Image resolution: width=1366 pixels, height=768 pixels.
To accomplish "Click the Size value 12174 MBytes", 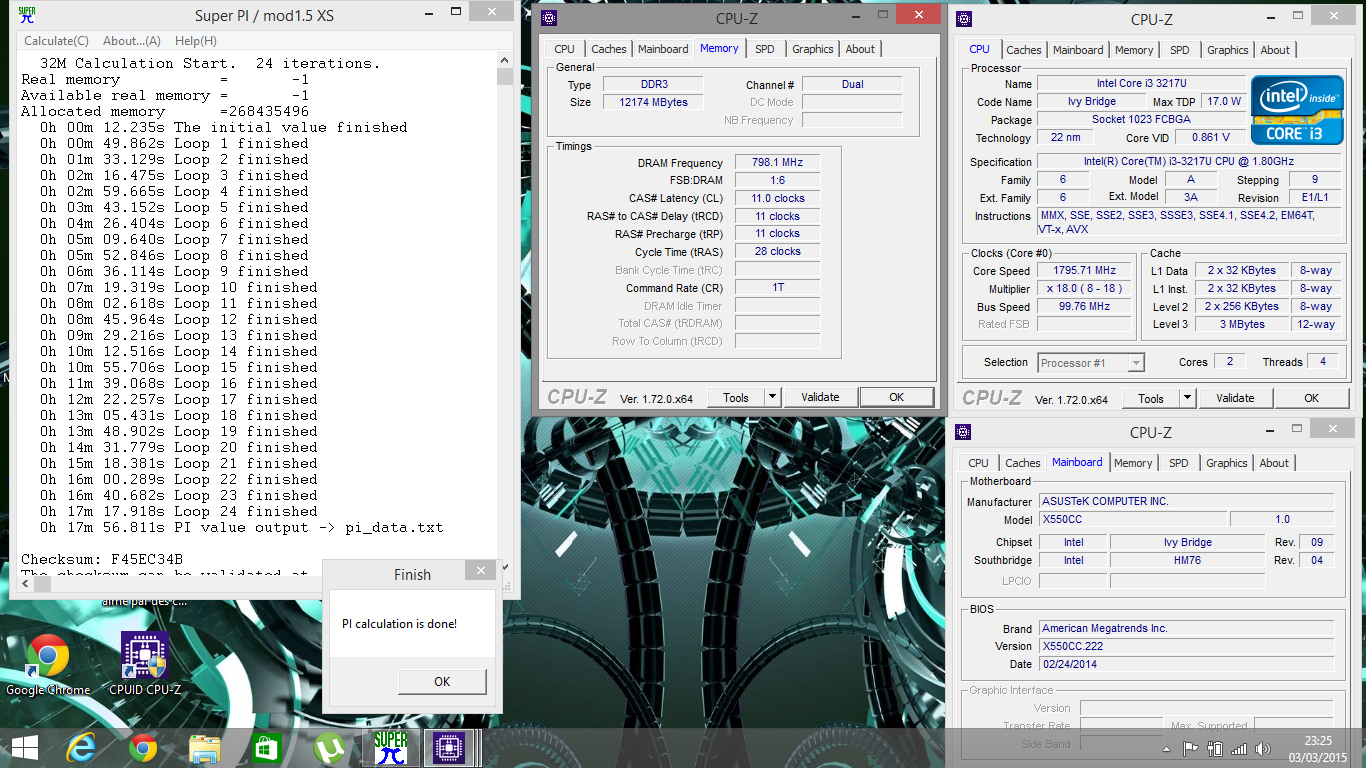I will point(652,102).
